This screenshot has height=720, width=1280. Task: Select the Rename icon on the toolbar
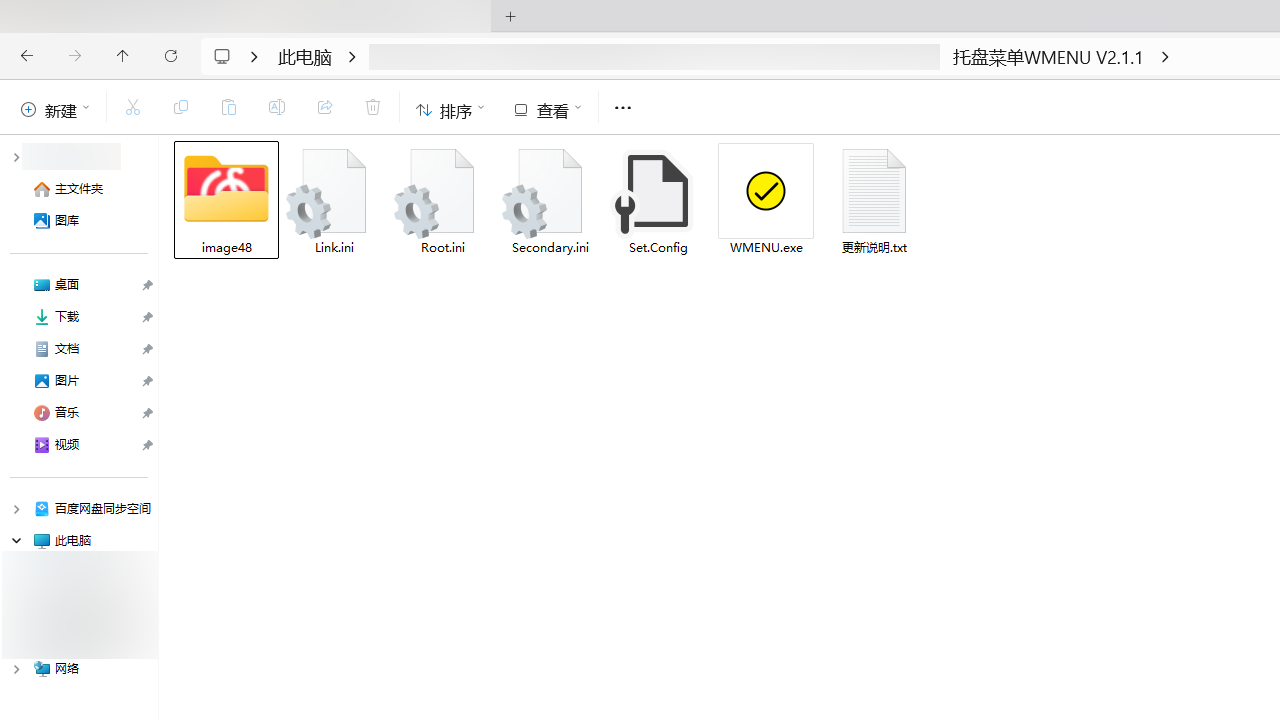coord(276,107)
